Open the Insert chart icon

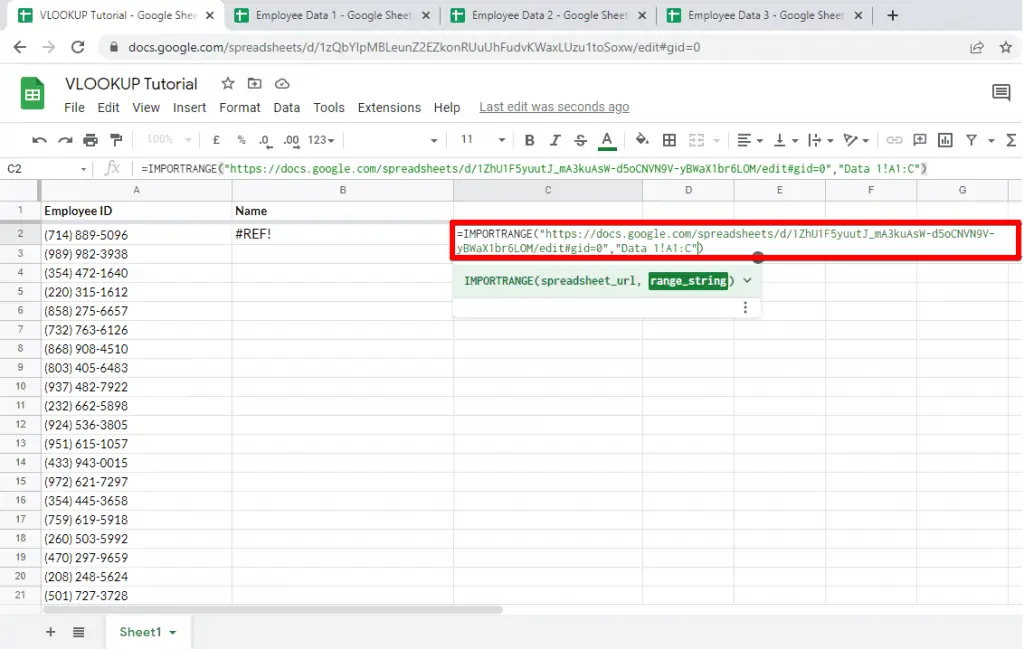point(943,140)
